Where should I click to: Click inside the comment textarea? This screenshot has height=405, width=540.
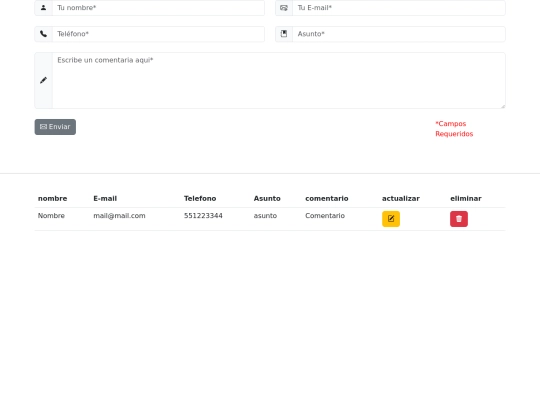point(279,81)
